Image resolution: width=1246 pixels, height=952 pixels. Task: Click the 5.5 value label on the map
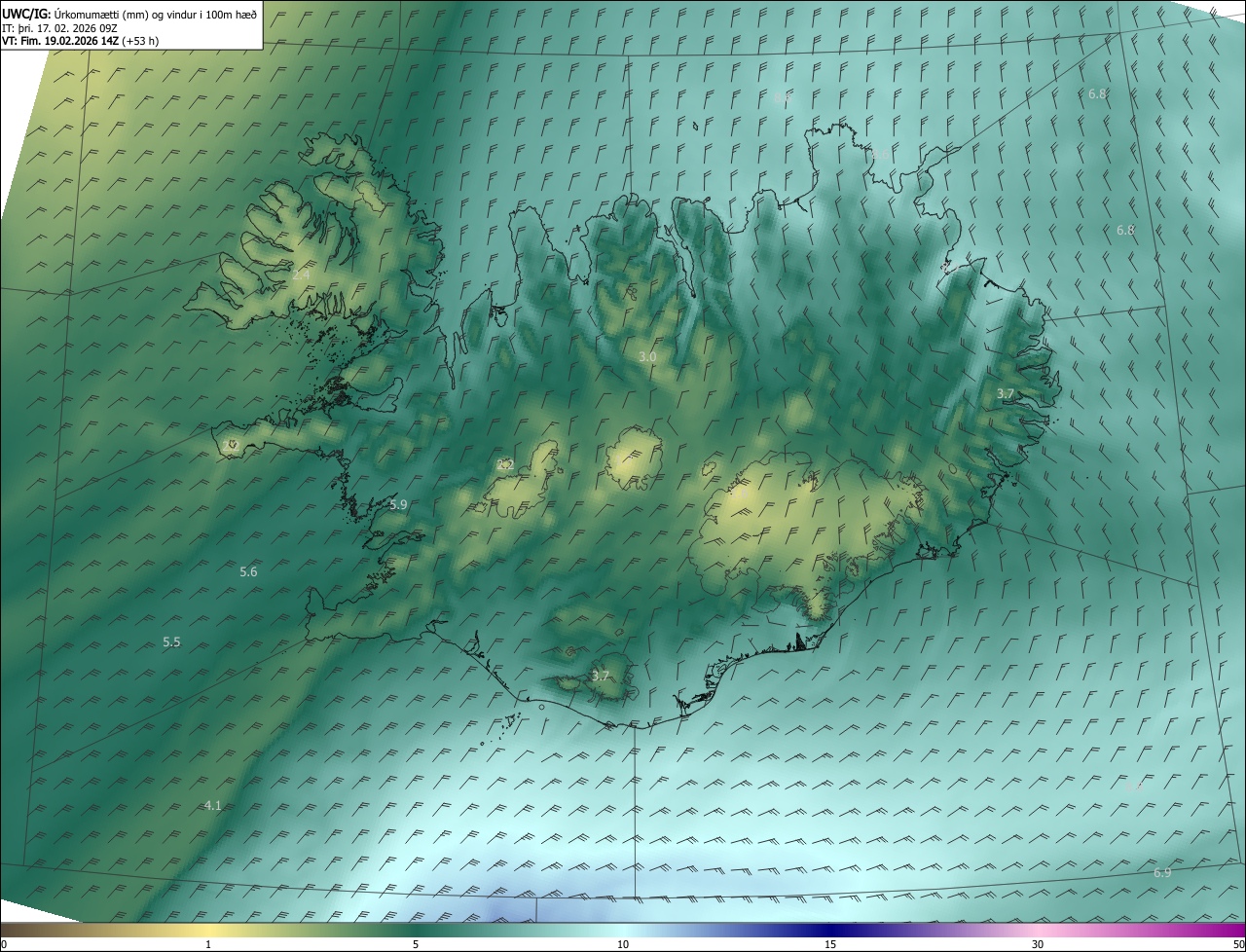171,642
